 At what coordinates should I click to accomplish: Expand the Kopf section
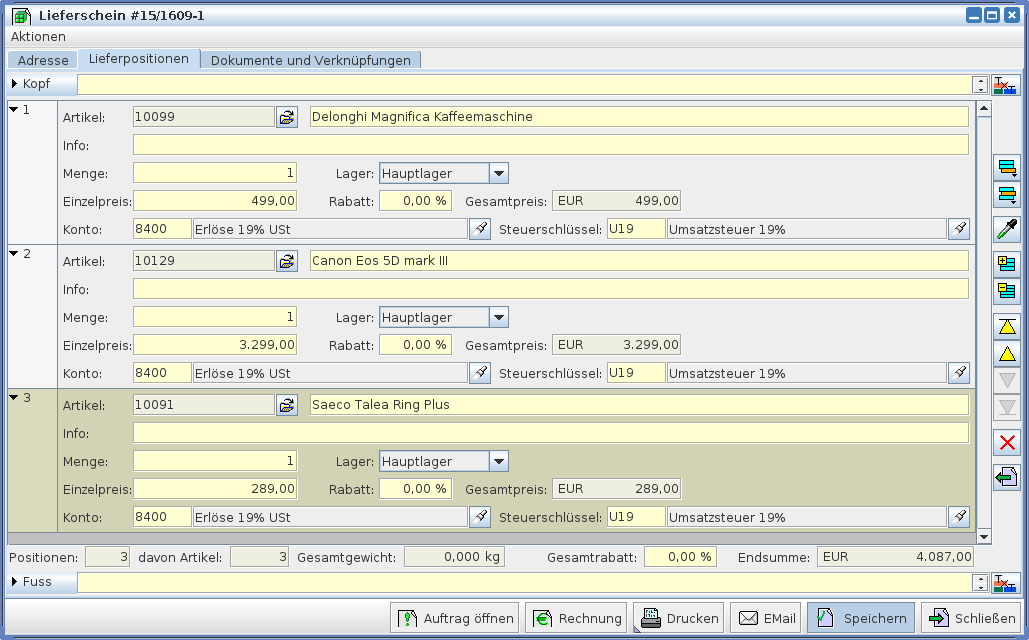(x=15, y=84)
